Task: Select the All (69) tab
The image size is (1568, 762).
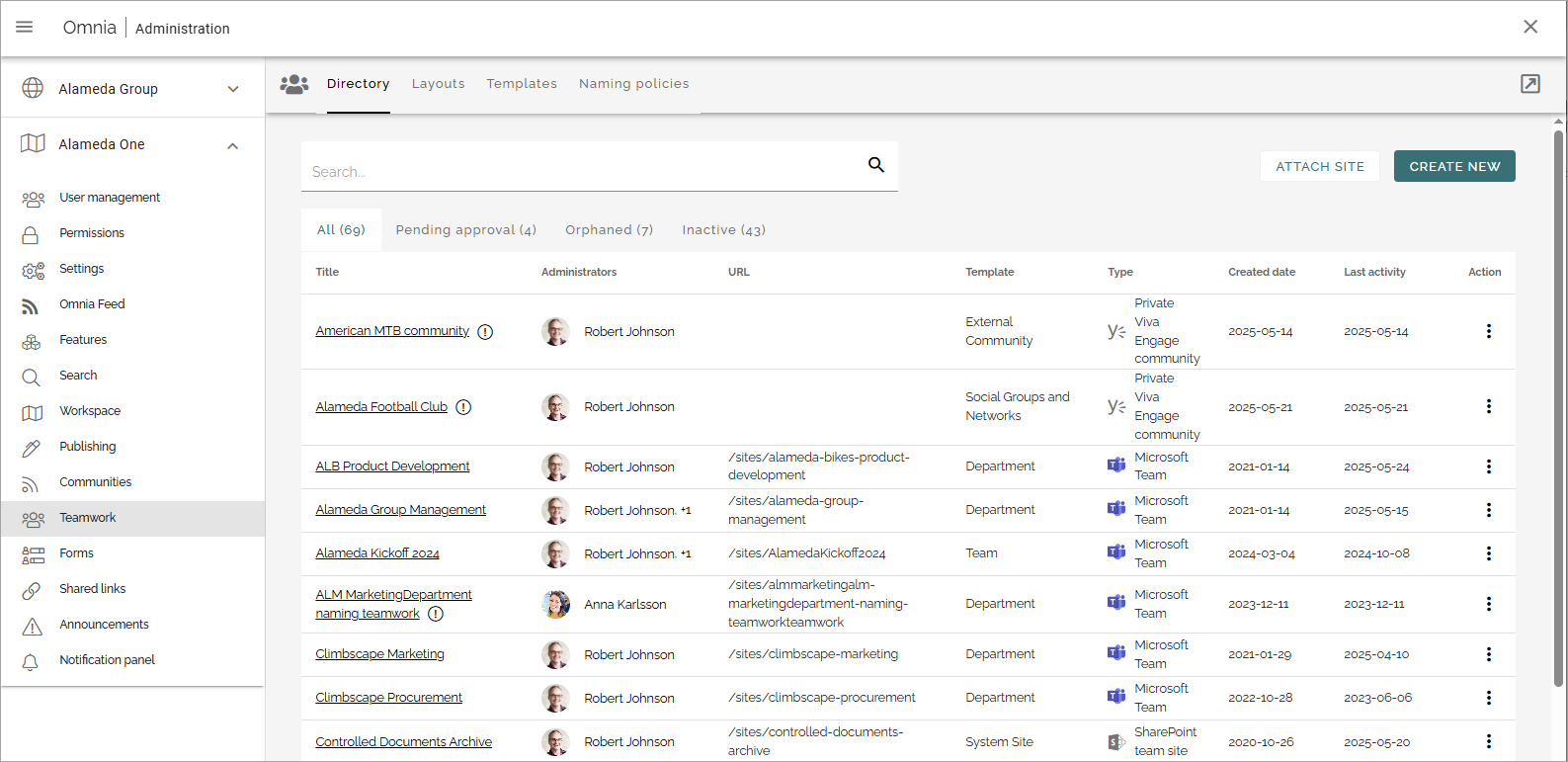Action: point(341,230)
